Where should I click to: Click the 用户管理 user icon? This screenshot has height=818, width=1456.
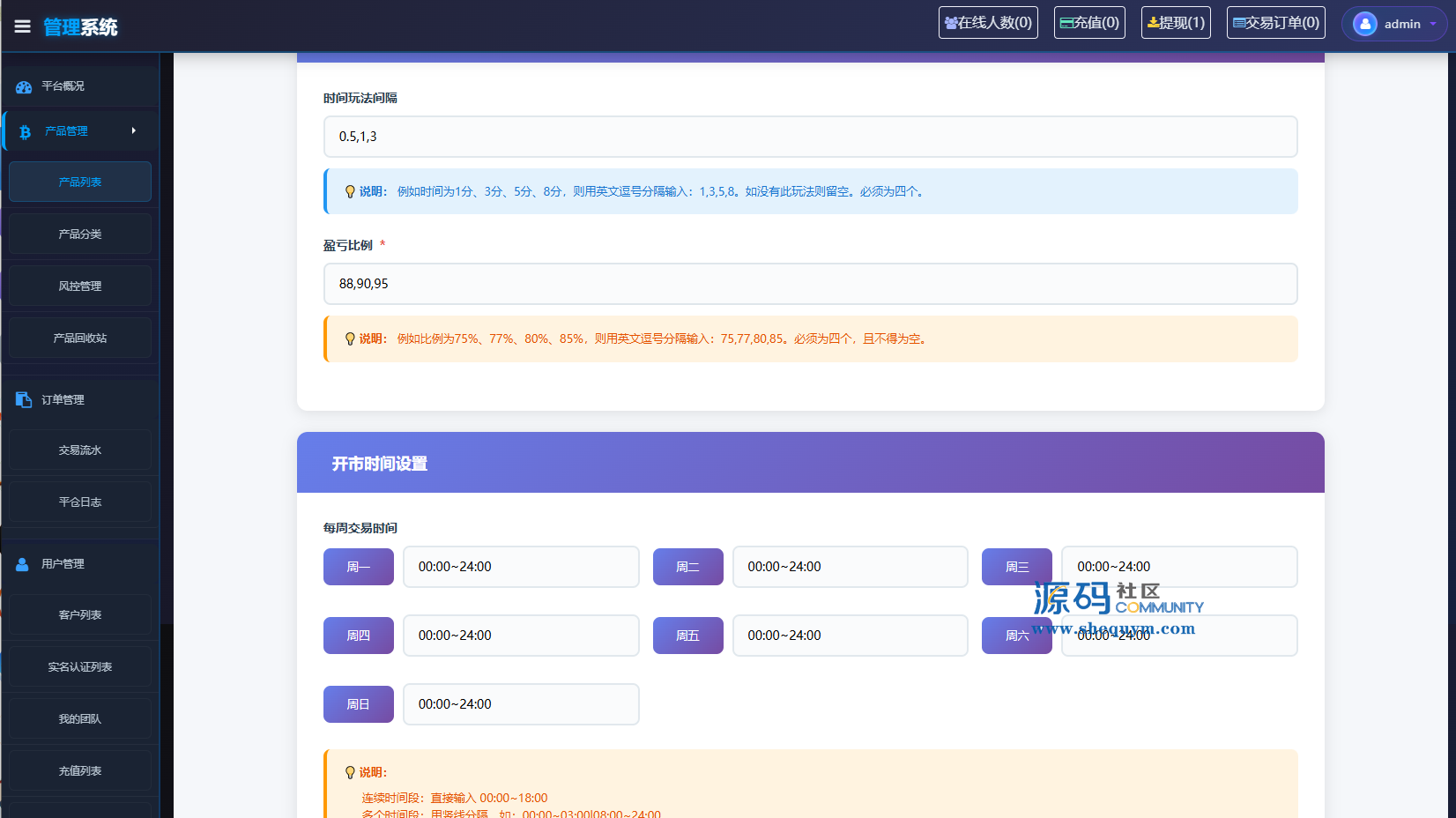pos(23,564)
